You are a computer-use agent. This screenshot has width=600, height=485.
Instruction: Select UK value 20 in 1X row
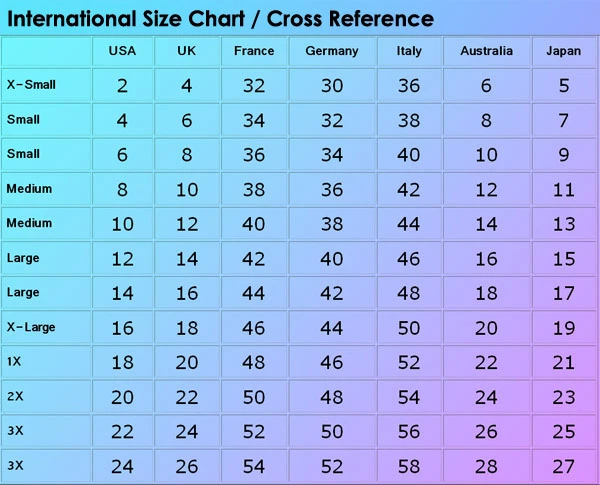coord(187,363)
